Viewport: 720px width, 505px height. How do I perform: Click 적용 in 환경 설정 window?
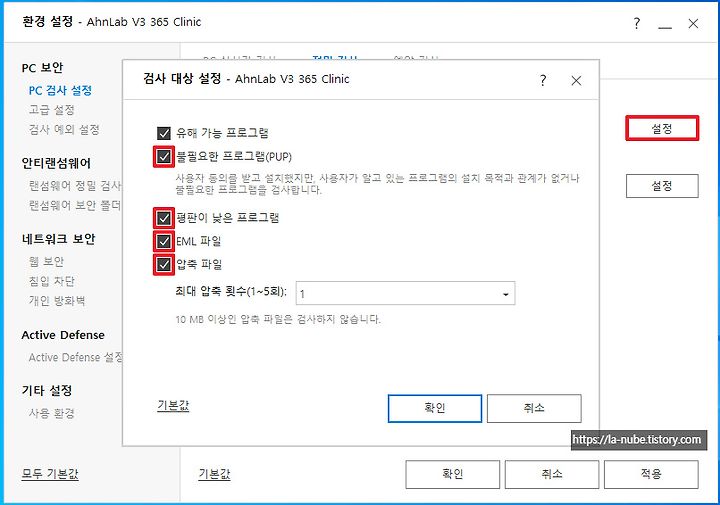(x=651, y=474)
